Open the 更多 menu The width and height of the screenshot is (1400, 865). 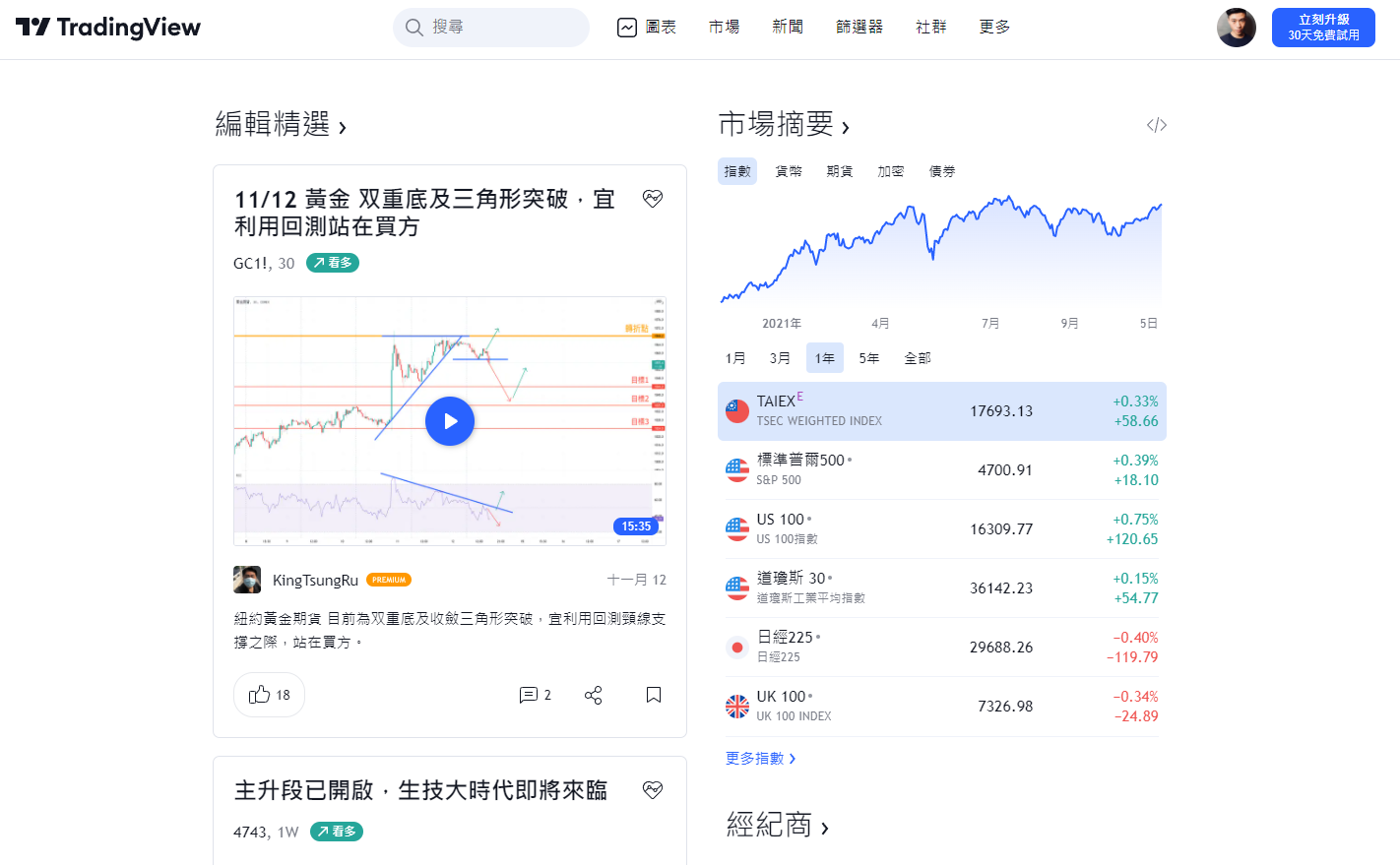pos(995,28)
